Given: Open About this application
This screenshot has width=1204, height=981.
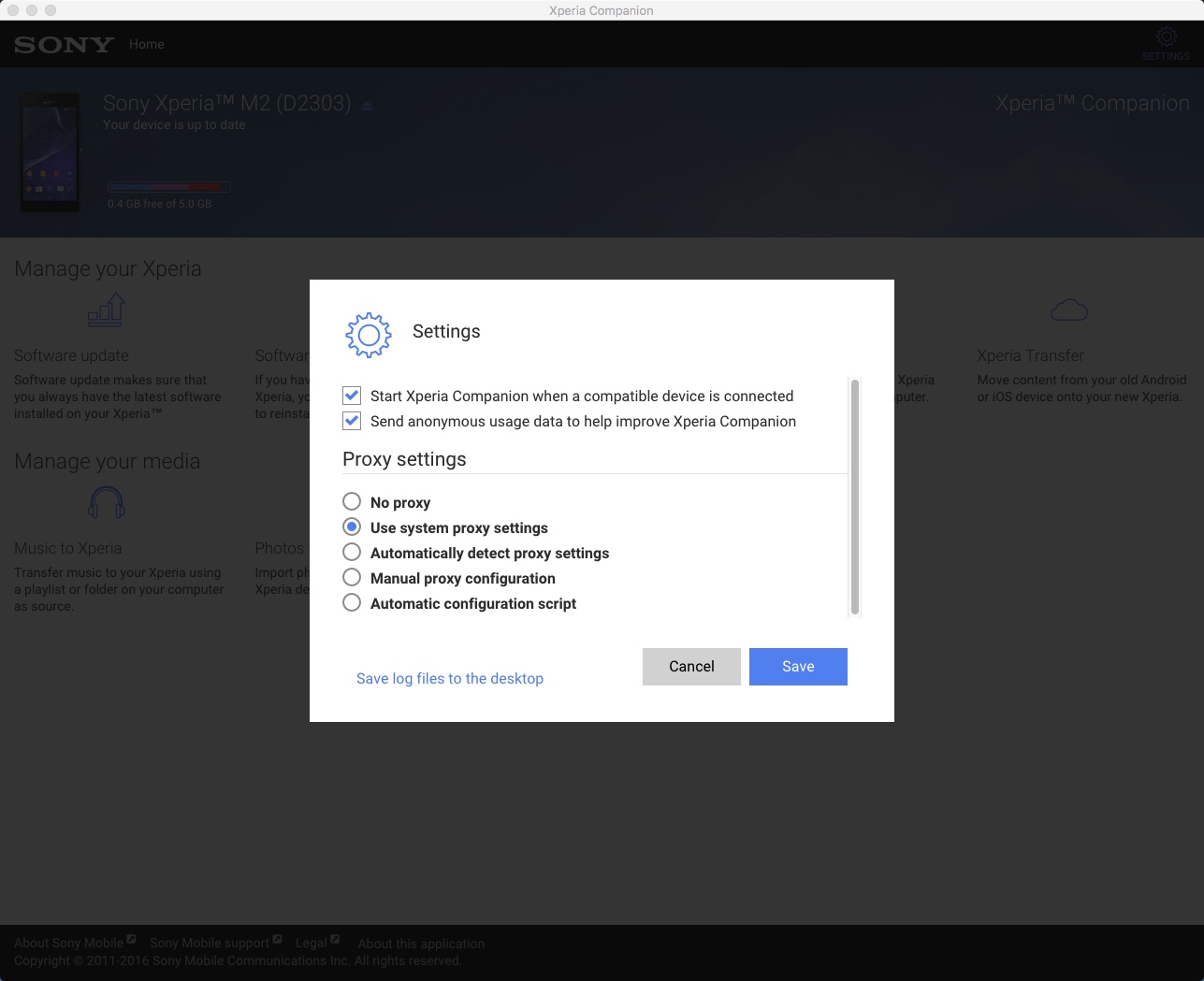Looking at the screenshot, I should [421, 944].
